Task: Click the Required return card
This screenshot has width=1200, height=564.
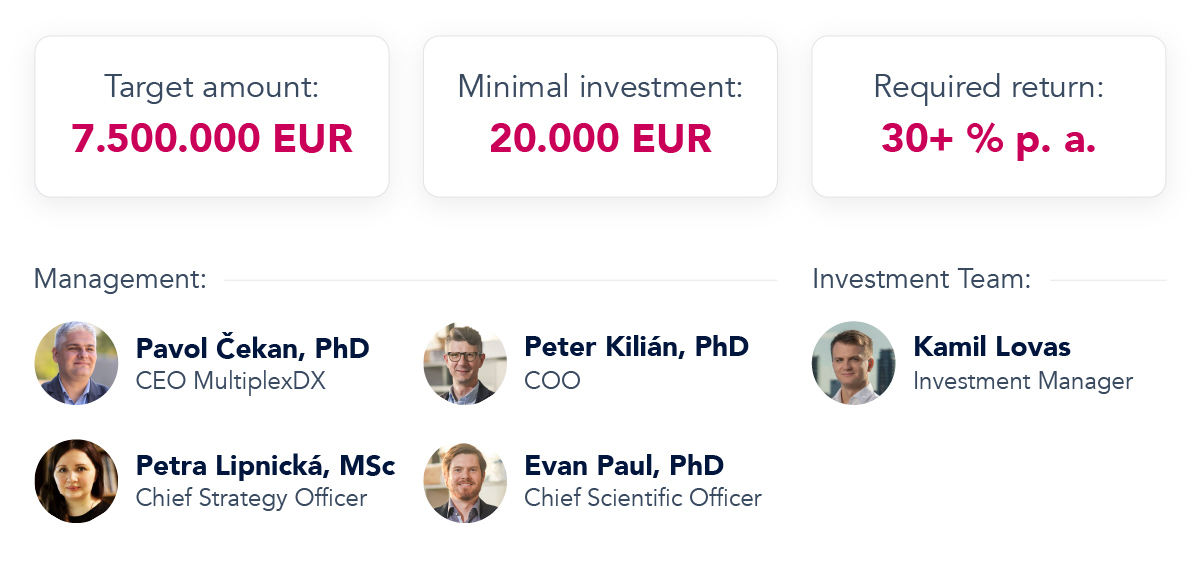Action: click(988, 116)
